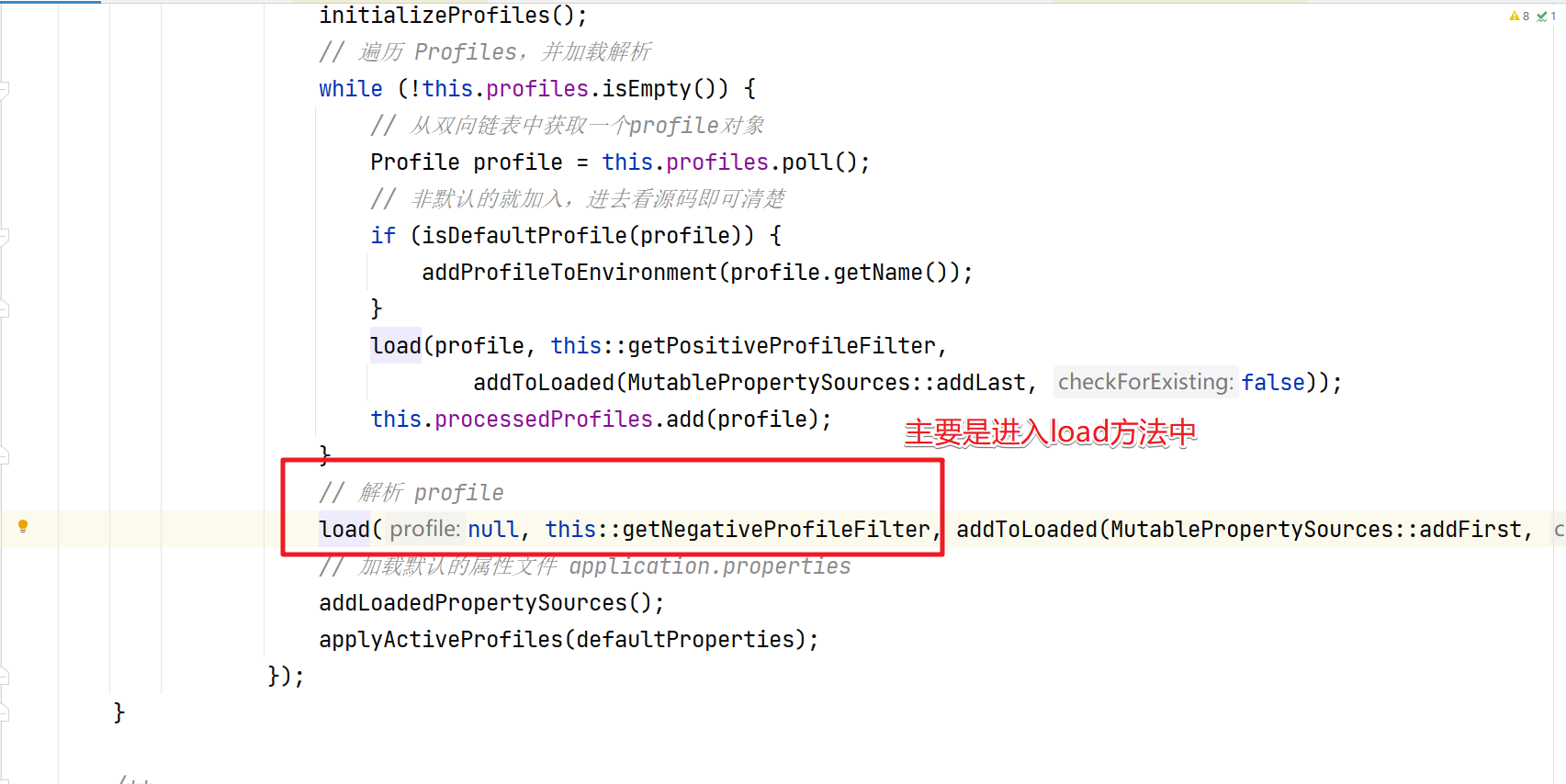Viewport: 1566px width, 784px height.
Task: Click the 'profile:' inlay hint
Action: coord(425,529)
